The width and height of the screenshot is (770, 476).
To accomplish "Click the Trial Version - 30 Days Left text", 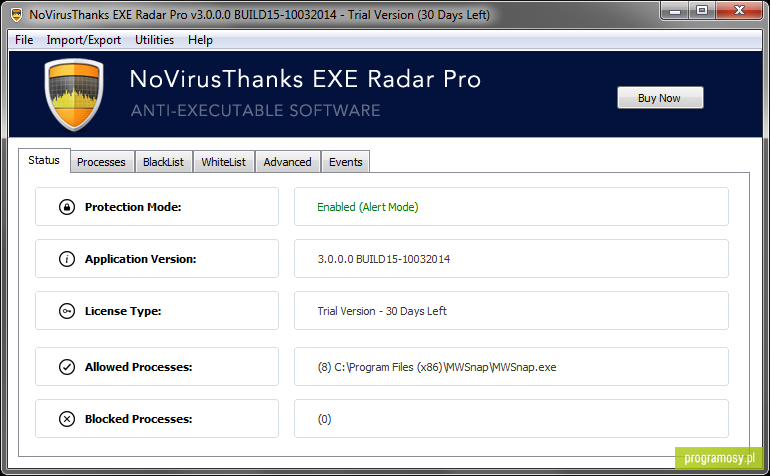I will pos(382,311).
